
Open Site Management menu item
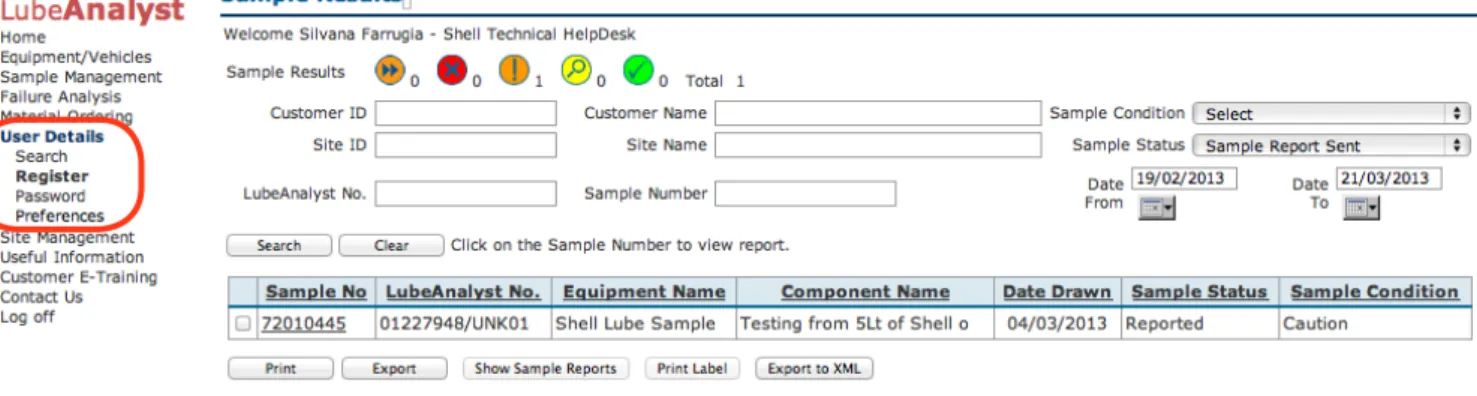[x=67, y=237]
